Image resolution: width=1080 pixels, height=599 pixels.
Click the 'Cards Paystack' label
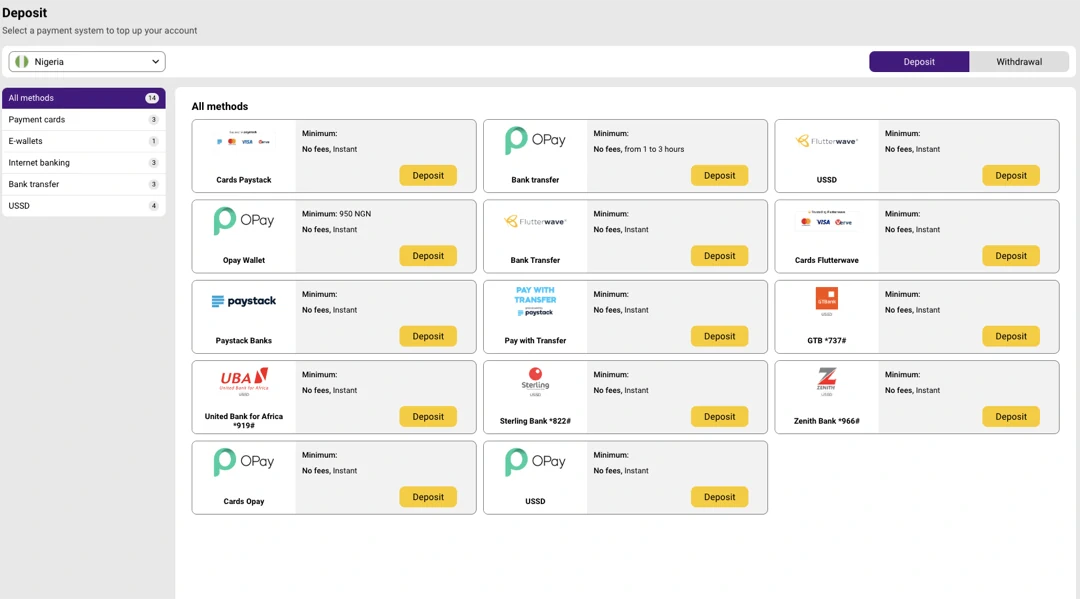(244, 180)
